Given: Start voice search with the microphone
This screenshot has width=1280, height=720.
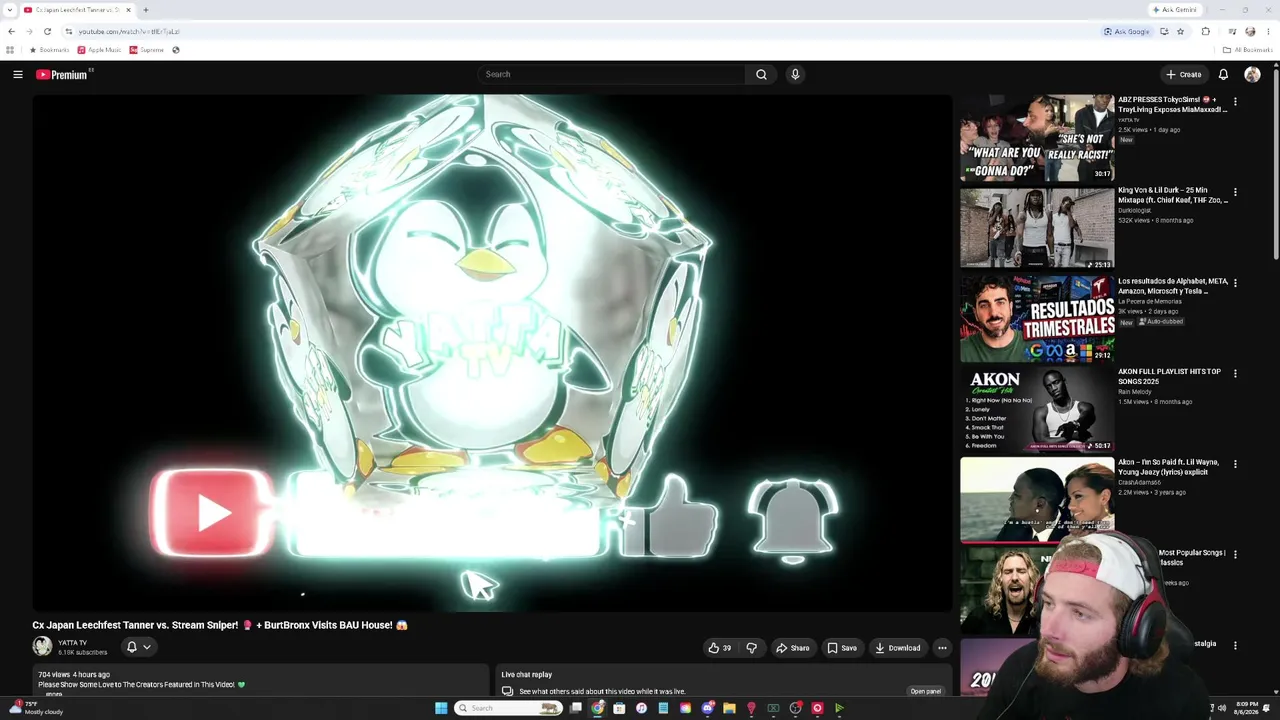Looking at the screenshot, I should point(795,74).
